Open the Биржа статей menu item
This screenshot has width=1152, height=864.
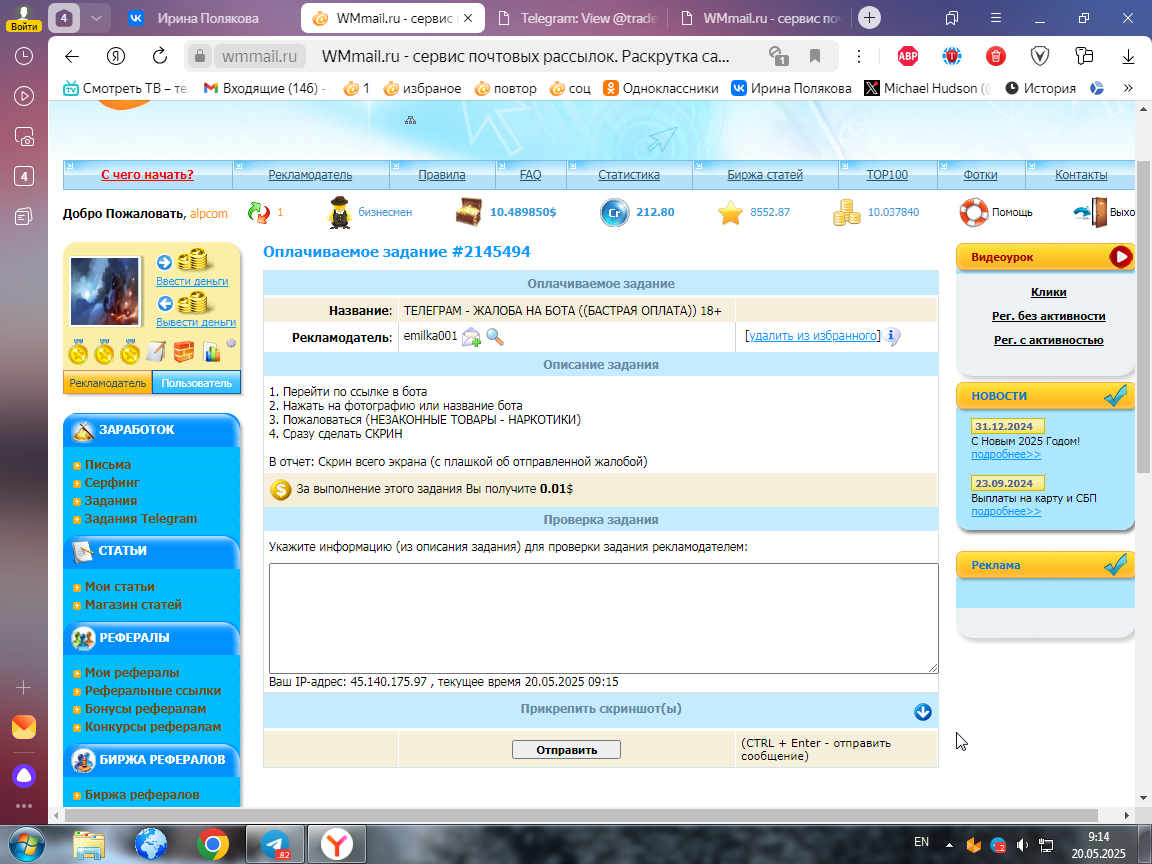pos(765,175)
